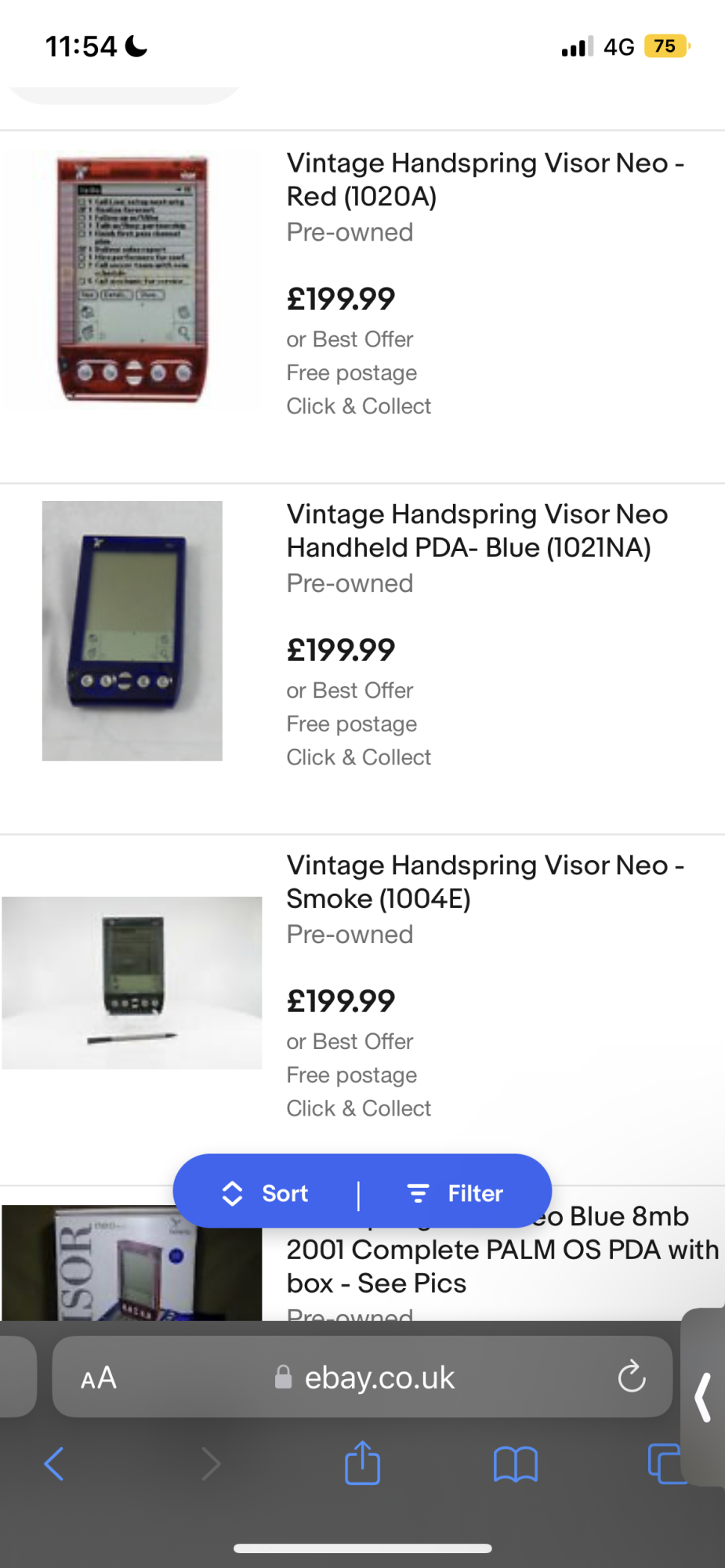Tap the Safari back arrow
The height and width of the screenshot is (1568, 725).
(53, 1464)
